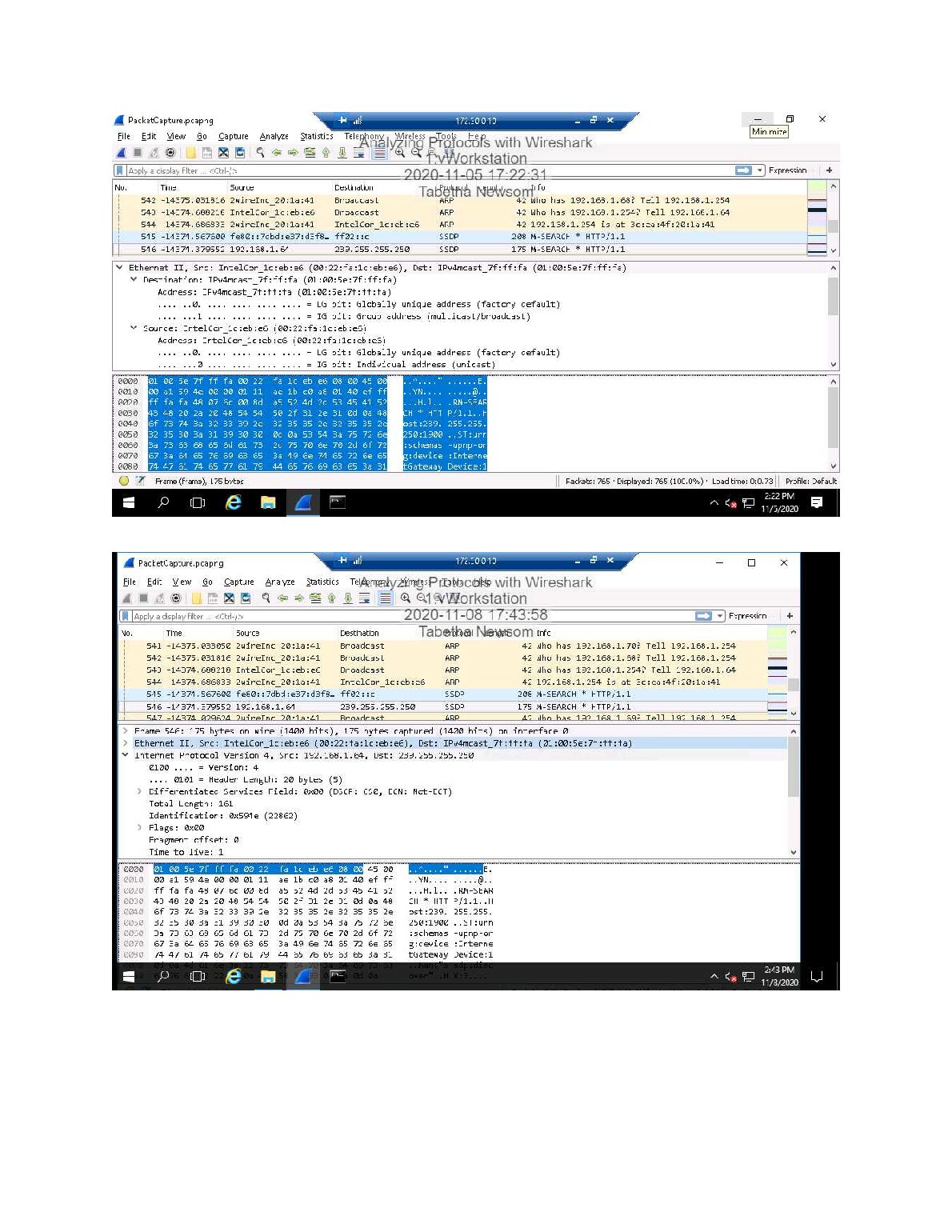Toggle packet colorizing in the lower Wireshark toolbar
Viewport: 952px width, 1232px height.
click(x=385, y=598)
